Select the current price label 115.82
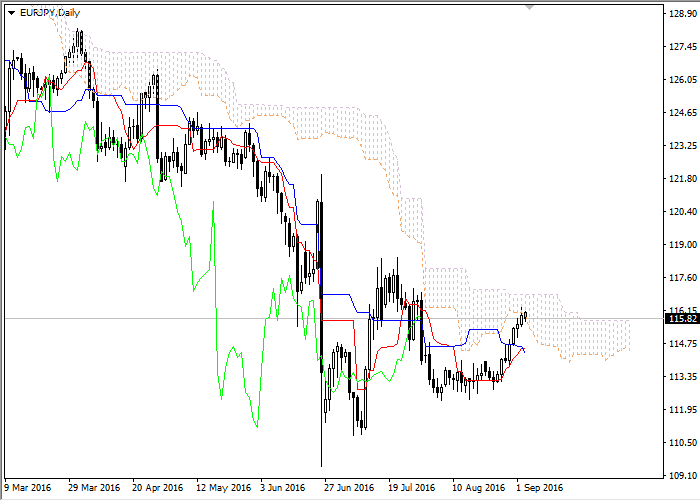Image resolution: width=700 pixels, height=500 pixels. tap(682, 319)
